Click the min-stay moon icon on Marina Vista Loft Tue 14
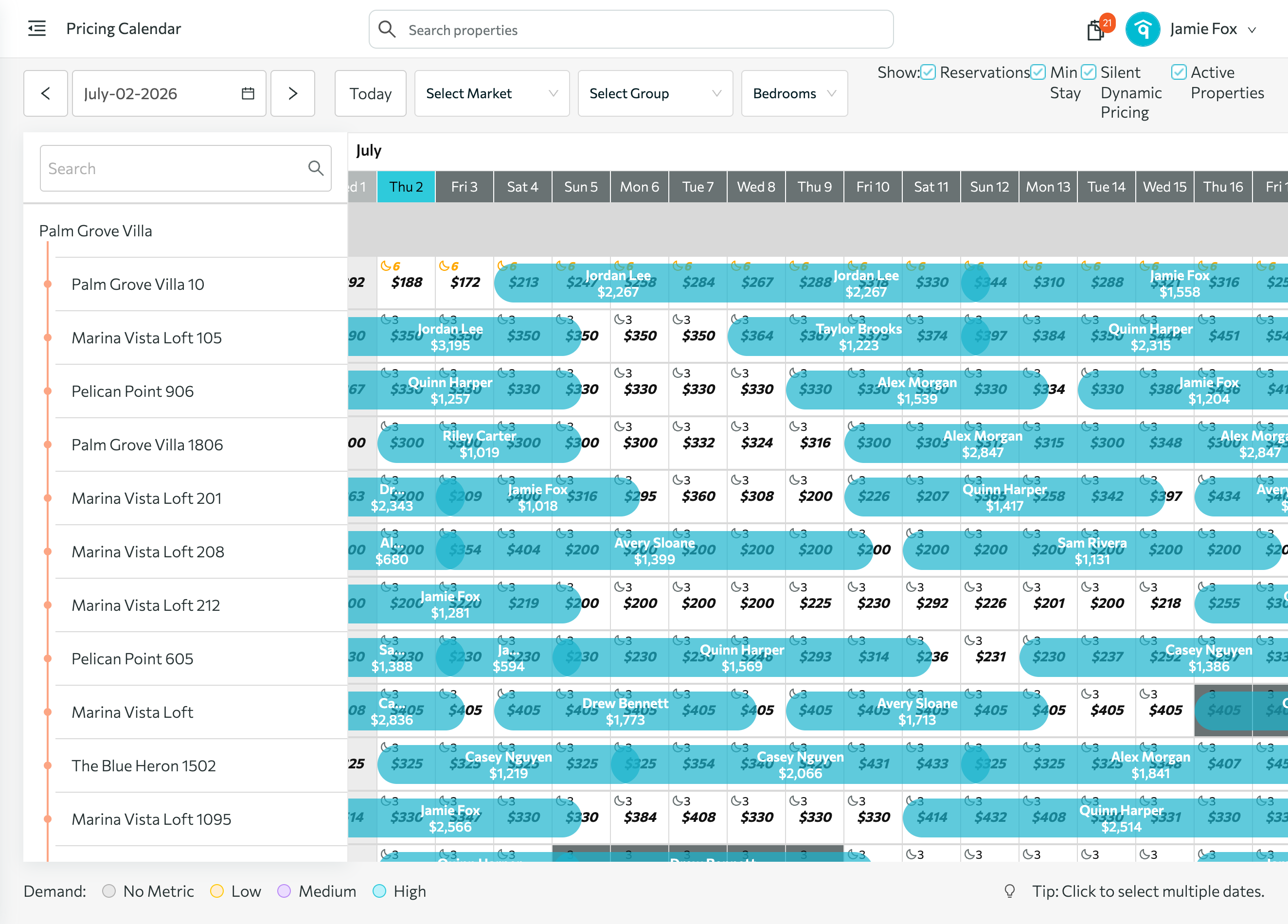Image resolution: width=1288 pixels, height=924 pixels. click(x=1087, y=693)
